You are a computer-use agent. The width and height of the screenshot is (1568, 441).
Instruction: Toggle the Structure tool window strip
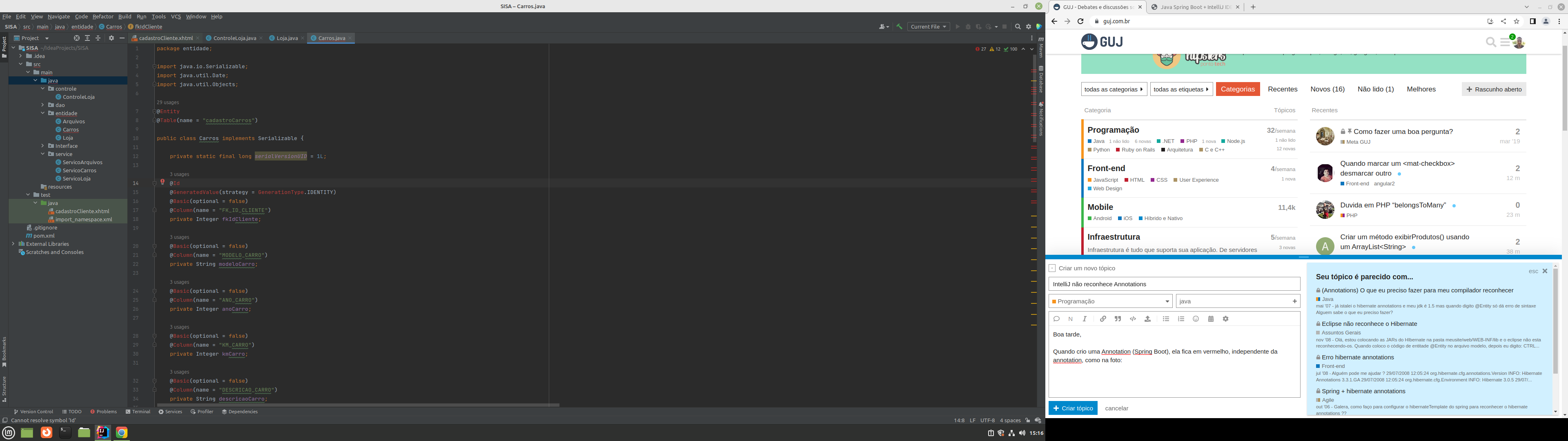(4, 389)
